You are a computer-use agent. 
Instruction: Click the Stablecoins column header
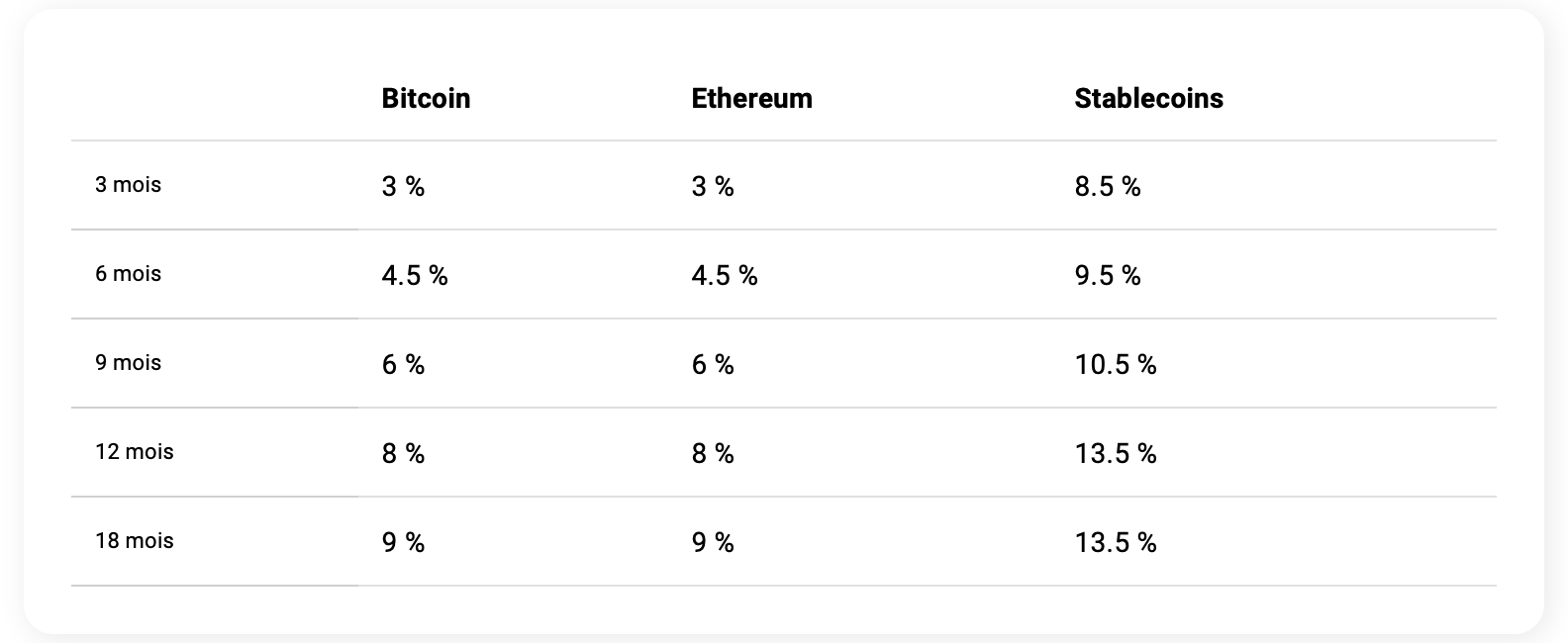[x=1148, y=98]
